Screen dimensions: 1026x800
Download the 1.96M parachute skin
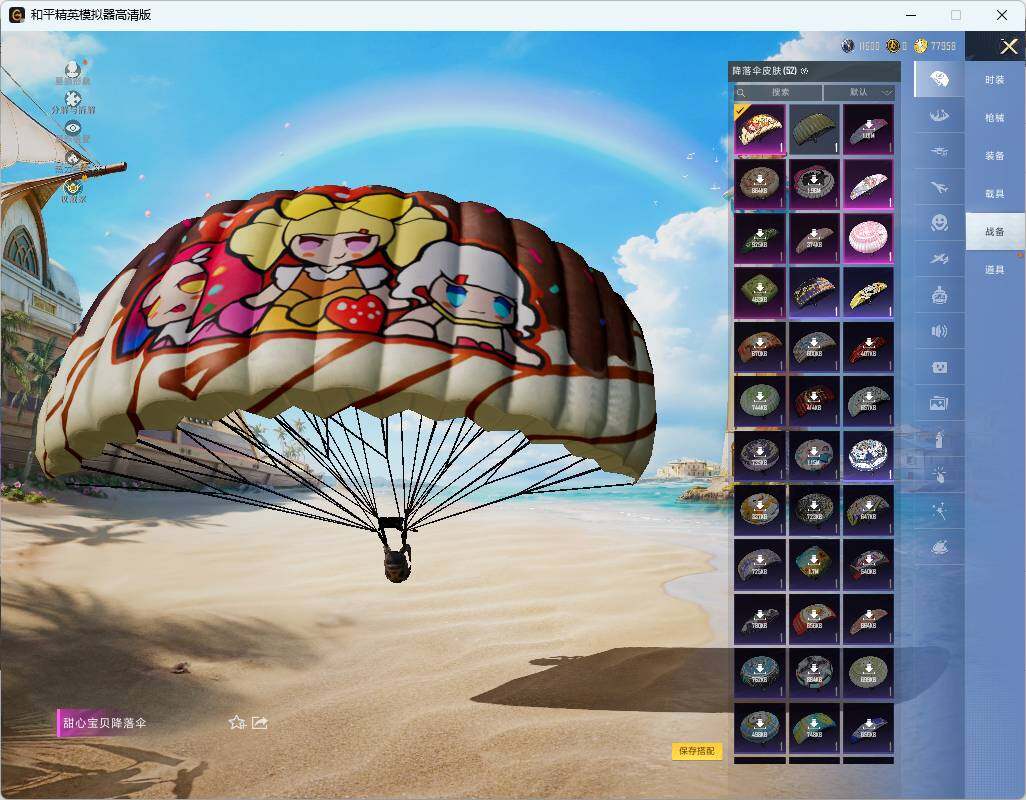click(814, 184)
